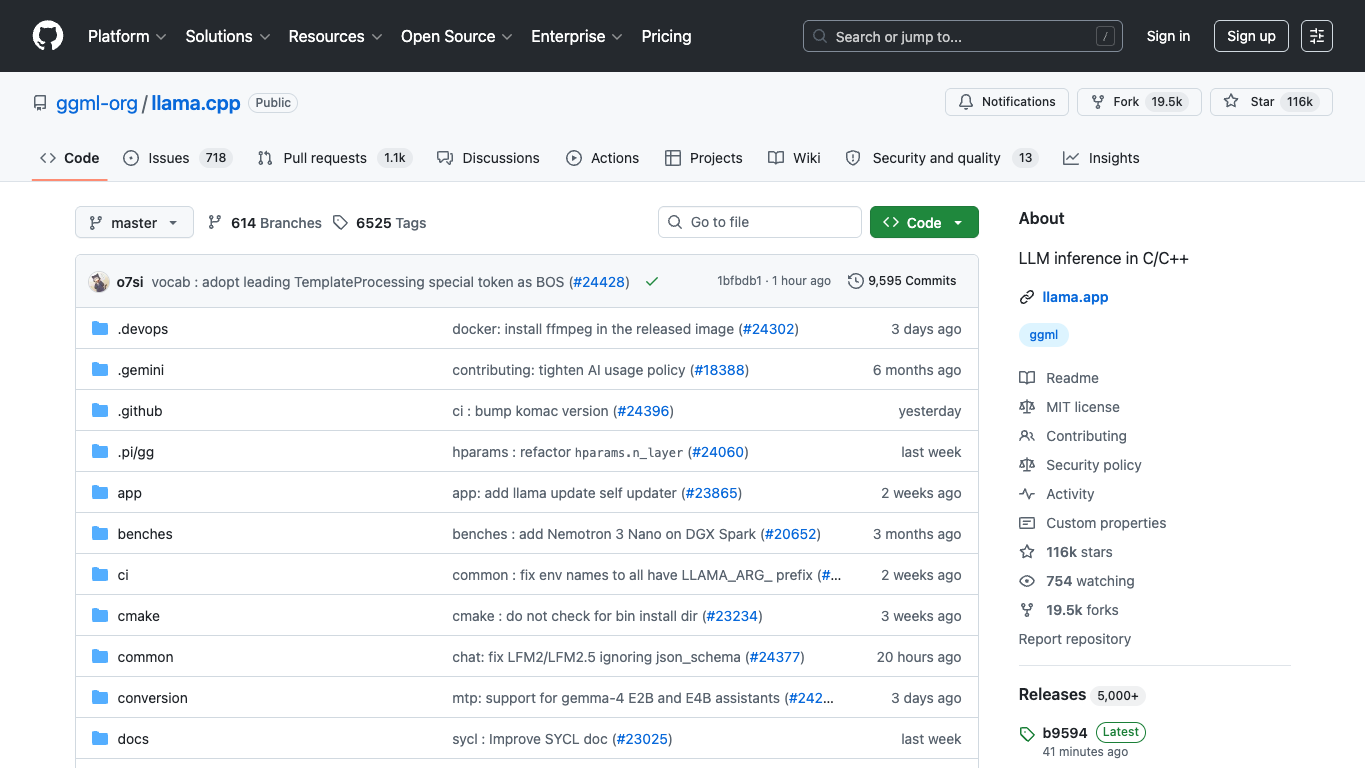Go to the GitHub homepage logo
This screenshot has width=1365, height=768.
click(x=48, y=36)
